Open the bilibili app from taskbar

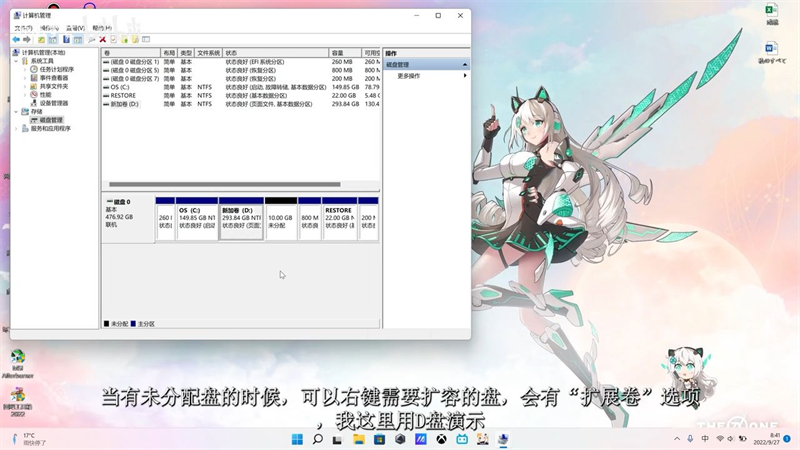tap(462, 439)
